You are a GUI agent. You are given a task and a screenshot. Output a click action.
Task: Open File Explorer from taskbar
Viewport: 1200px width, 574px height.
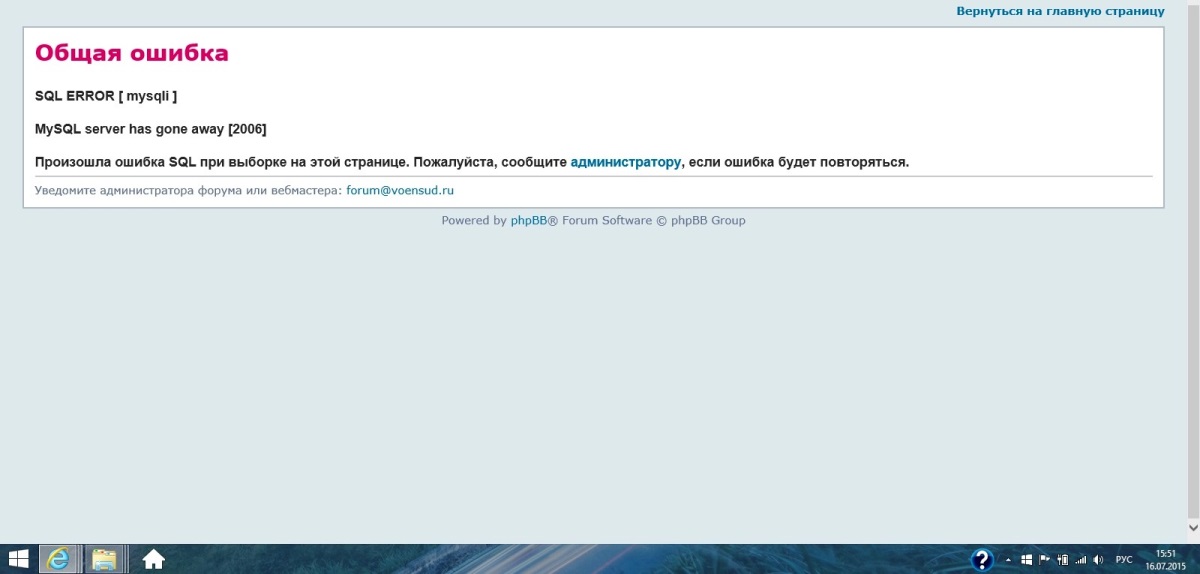pyautogui.click(x=105, y=559)
